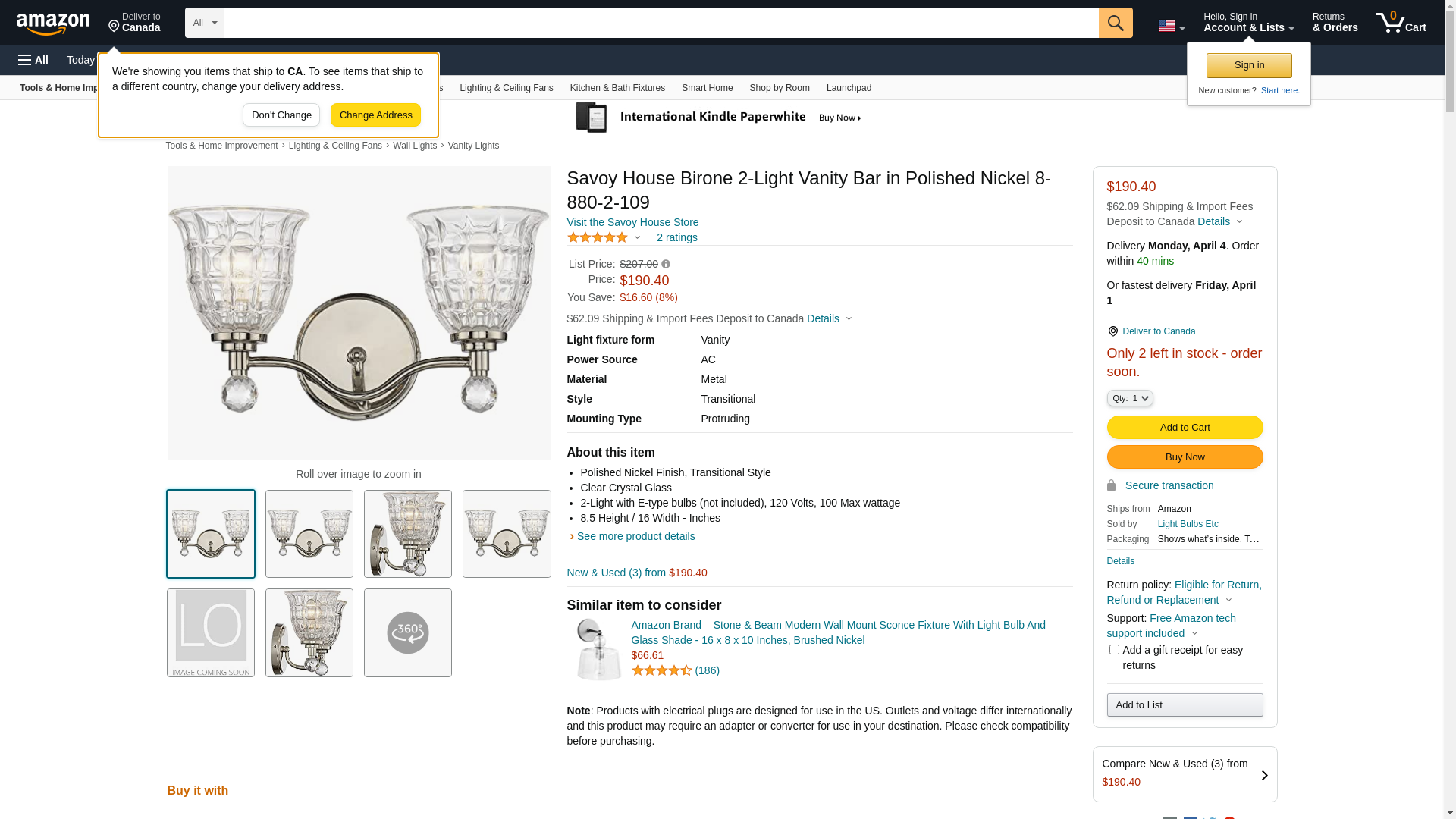Click the search magnifying glass button
The height and width of the screenshot is (819, 1456).
1116,23
